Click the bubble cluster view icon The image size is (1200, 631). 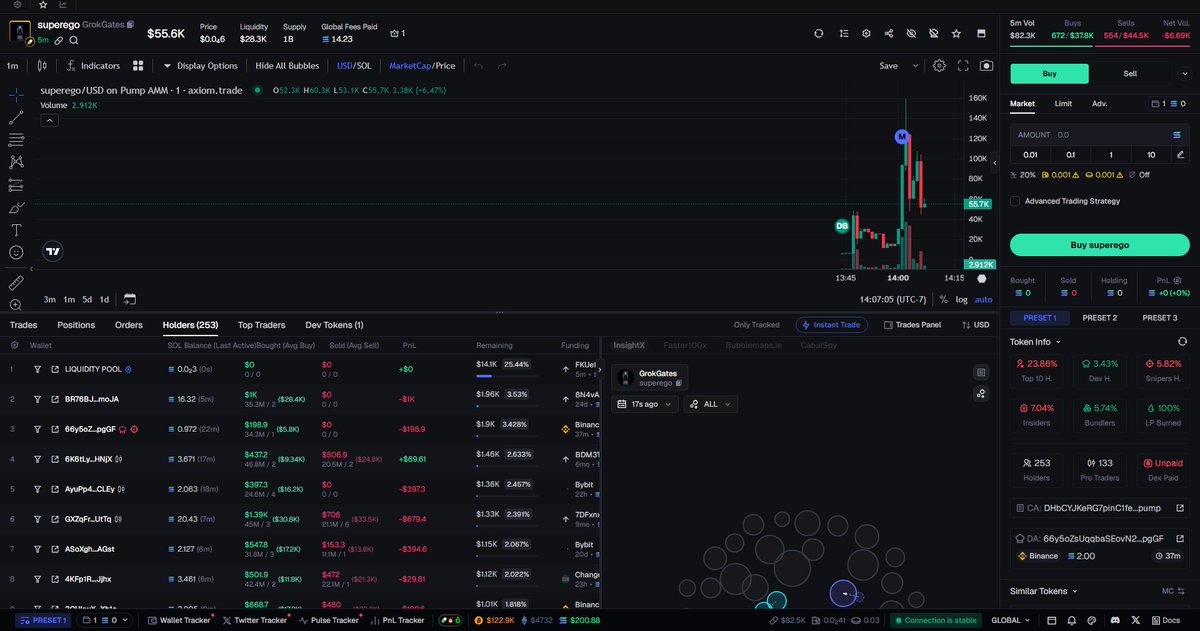click(x=981, y=394)
